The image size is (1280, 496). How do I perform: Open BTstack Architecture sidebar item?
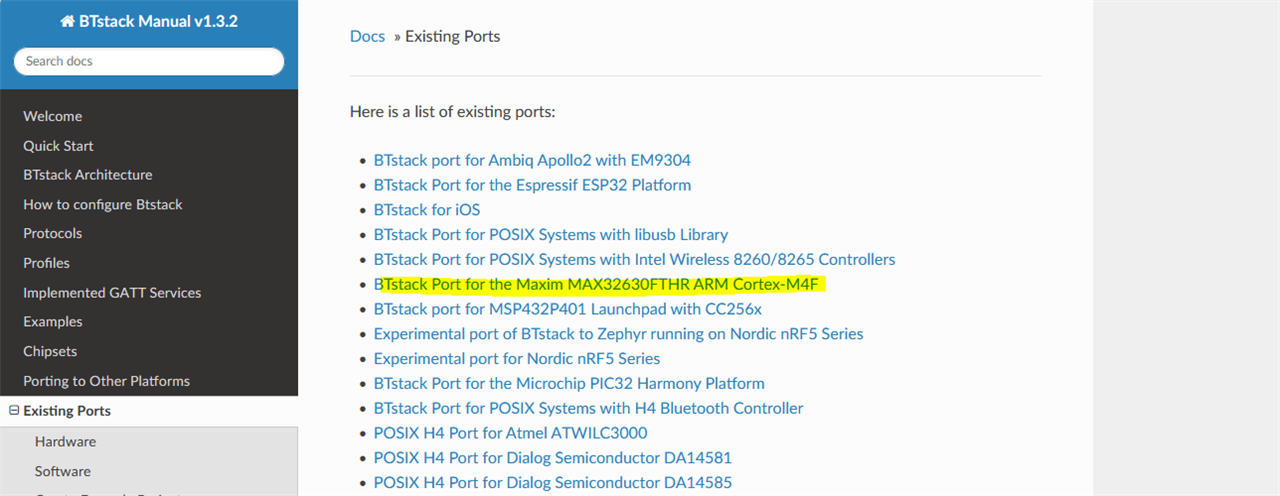pyautogui.click(x=88, y=175)
